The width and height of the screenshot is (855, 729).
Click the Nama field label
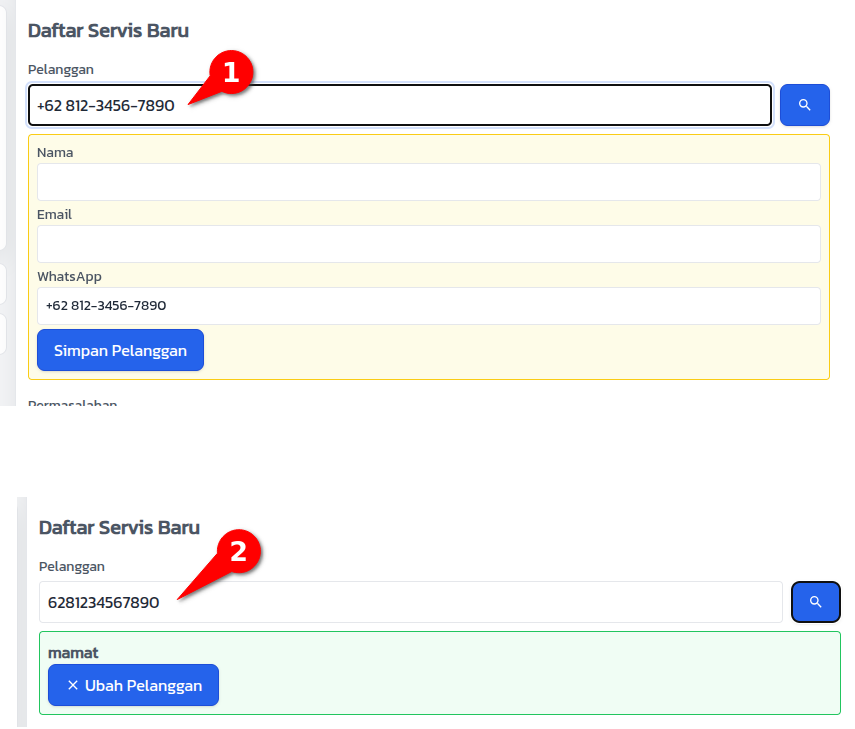[x=55, y=153]
